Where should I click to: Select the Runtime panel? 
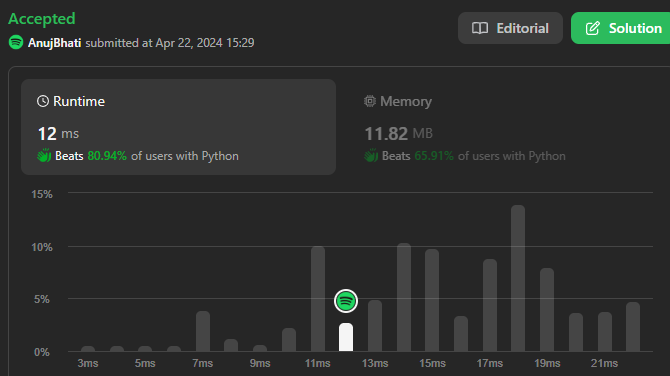point(178,127)
